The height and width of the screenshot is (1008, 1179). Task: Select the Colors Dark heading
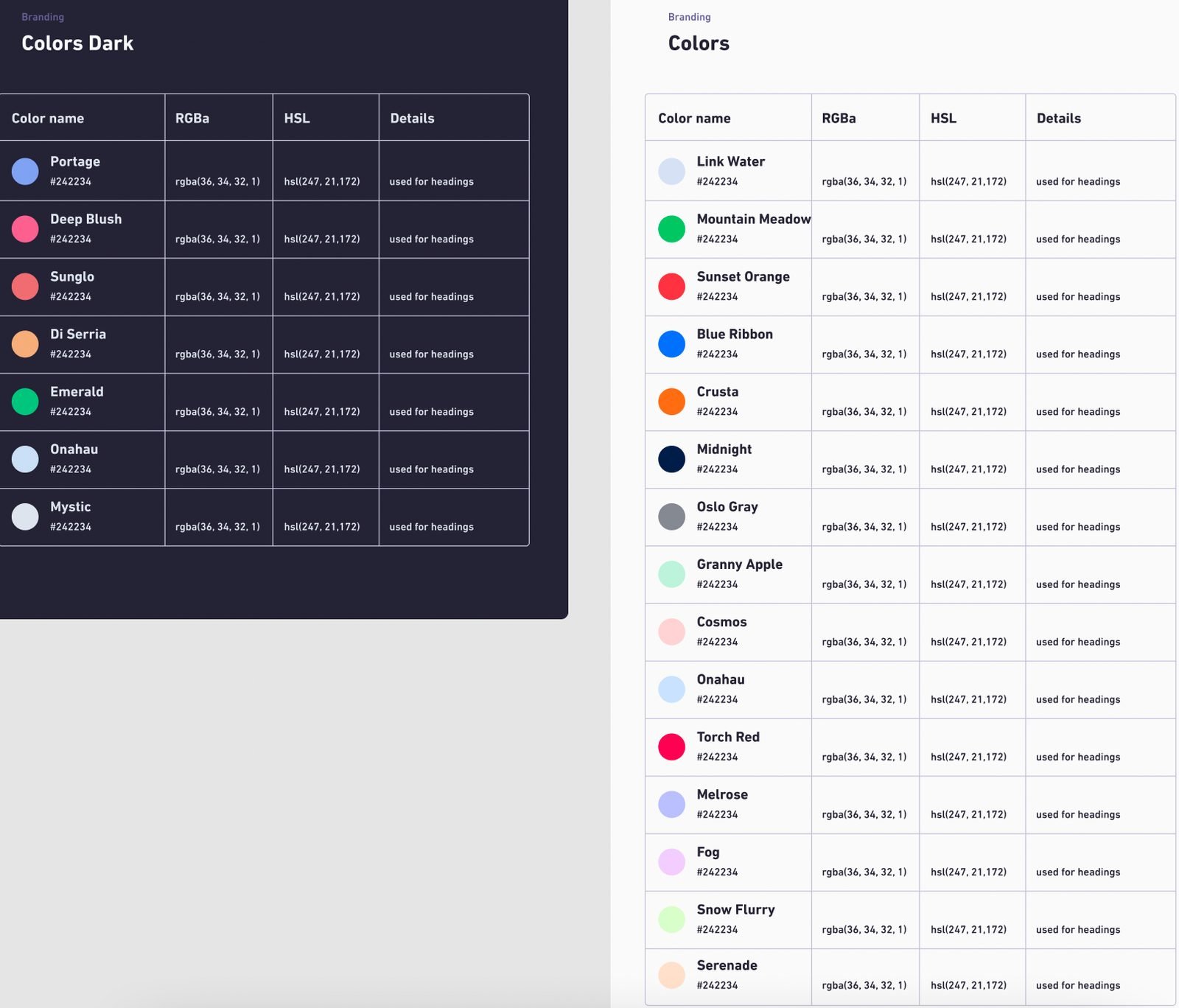[77, 43]
